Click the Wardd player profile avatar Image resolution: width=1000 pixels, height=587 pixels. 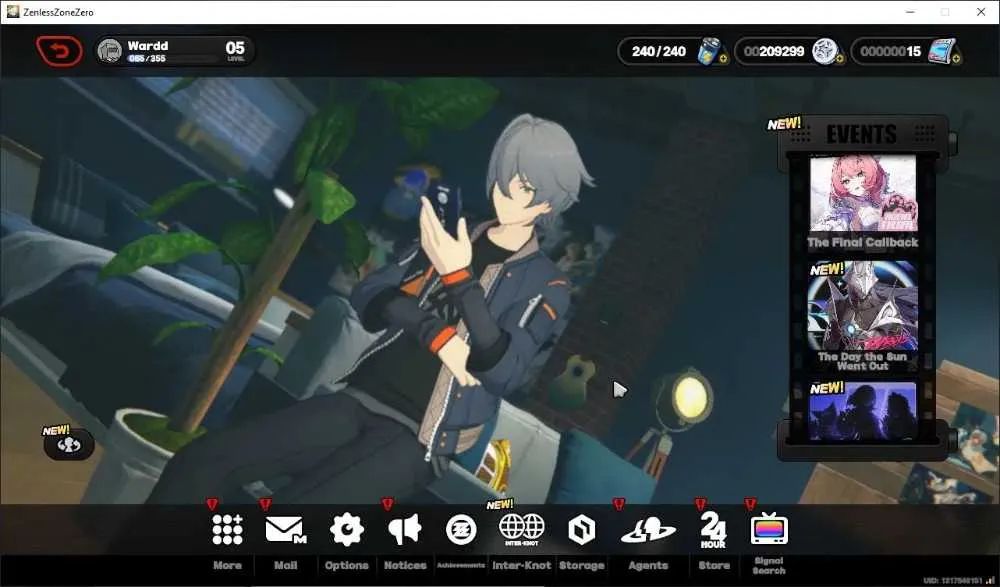110,51
